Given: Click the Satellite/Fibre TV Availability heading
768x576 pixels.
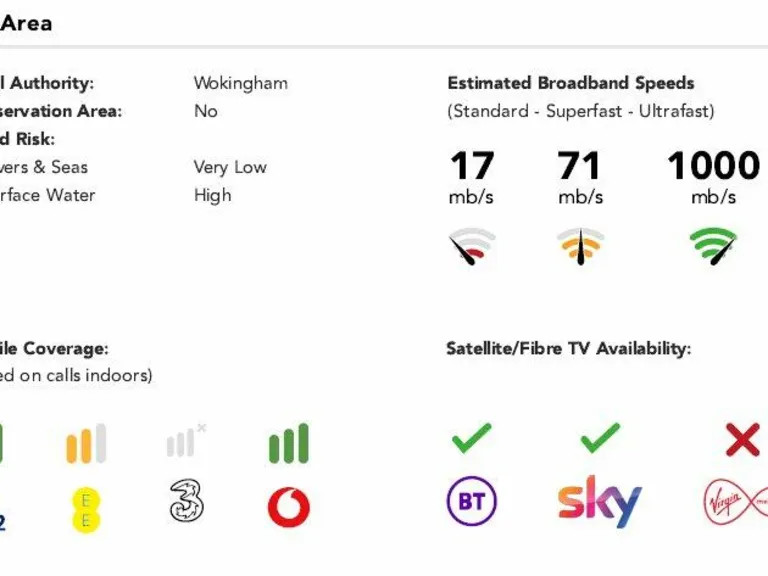Looking at the screenshot, I should [x=568, y=348].
